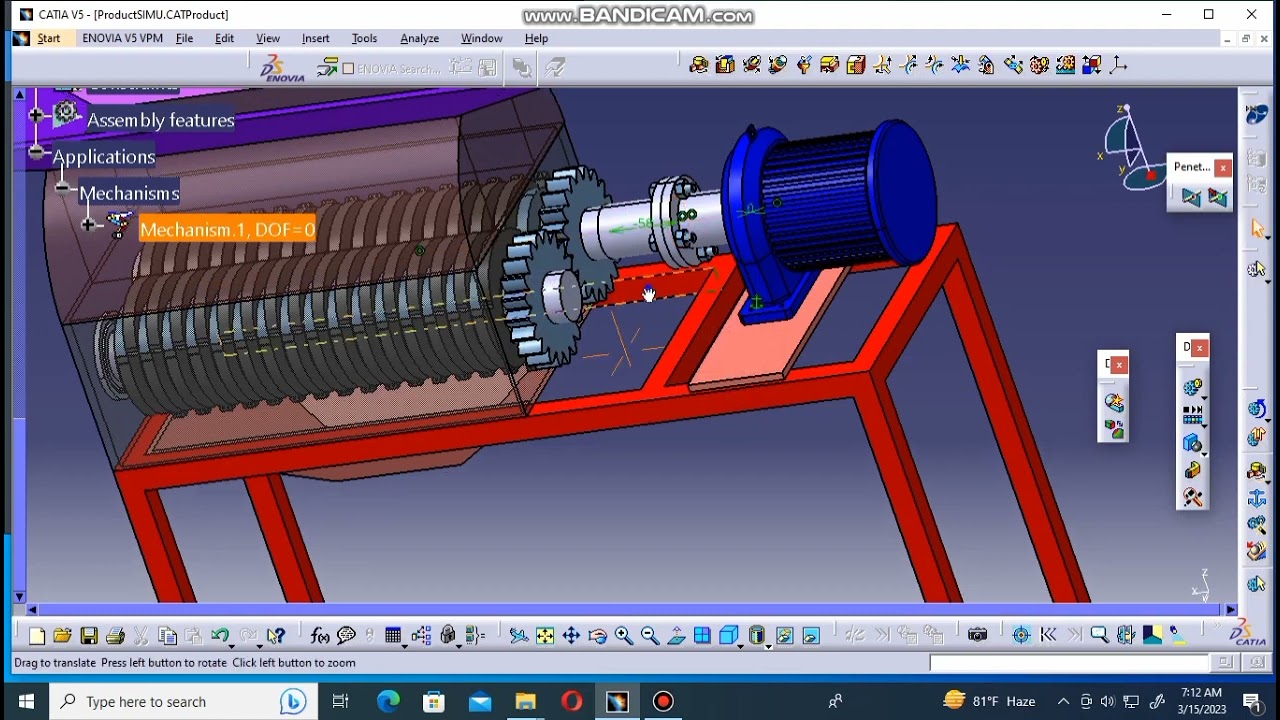Screen dimensions: 1280x720
Task: Open the ENOVIA V5 VPM menu
Action: point(122,39)
